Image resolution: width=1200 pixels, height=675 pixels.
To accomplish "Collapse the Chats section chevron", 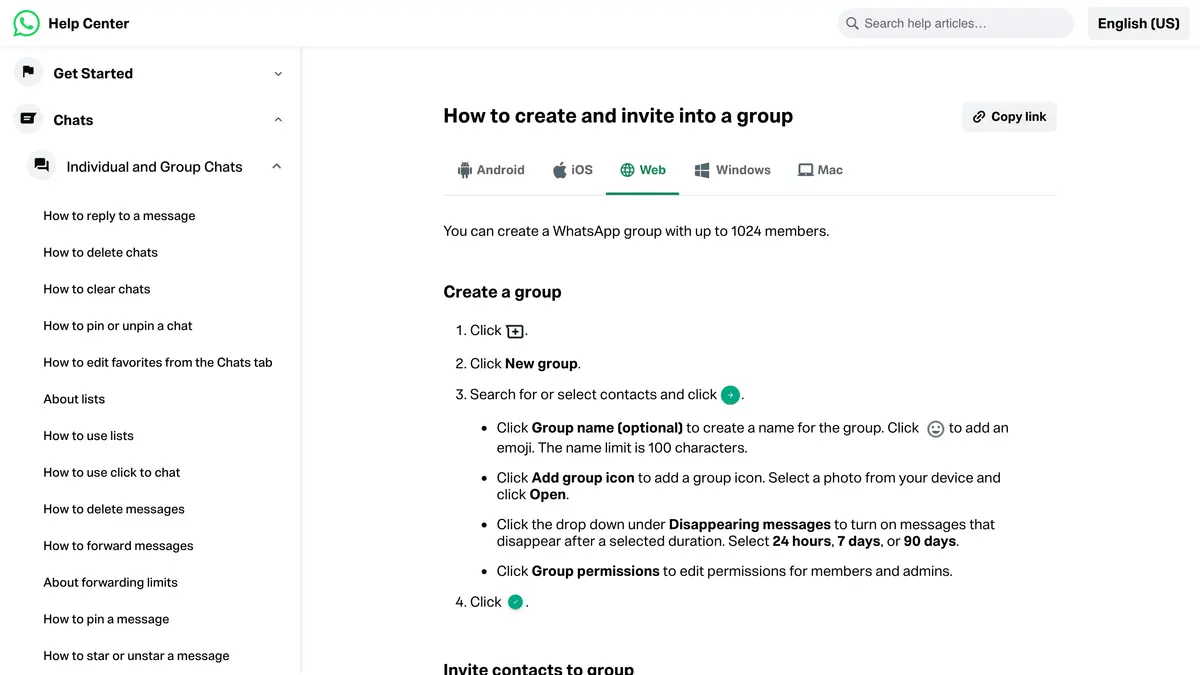I will click(278, 120).
